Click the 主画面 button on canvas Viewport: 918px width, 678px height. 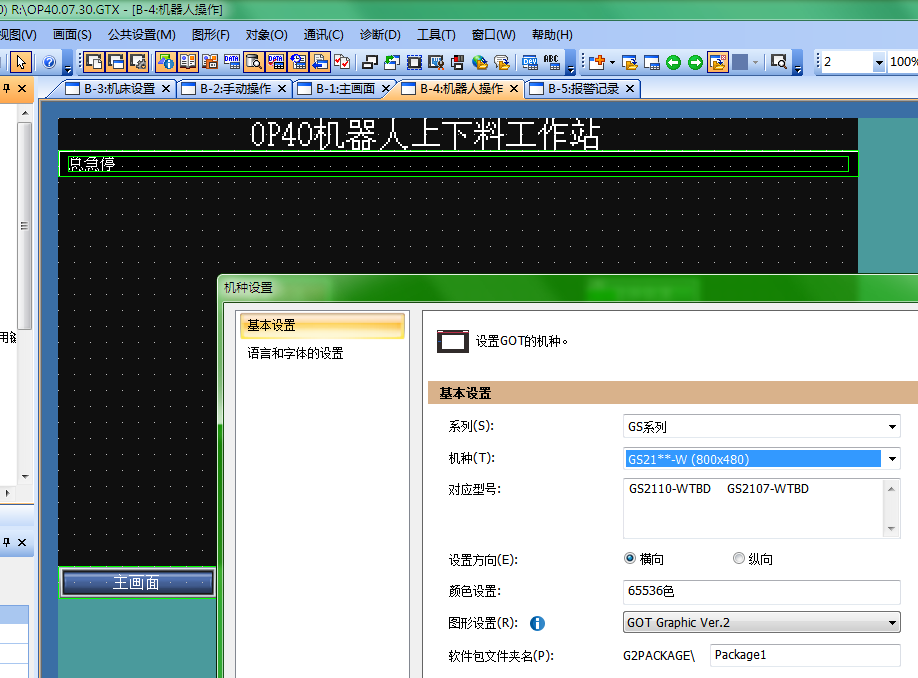[x=137, y=582]
